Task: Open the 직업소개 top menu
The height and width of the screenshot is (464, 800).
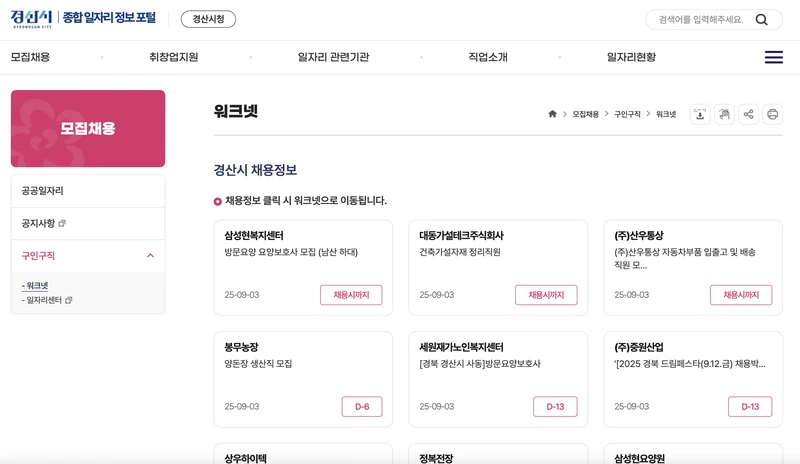Action: pos(488,57)
